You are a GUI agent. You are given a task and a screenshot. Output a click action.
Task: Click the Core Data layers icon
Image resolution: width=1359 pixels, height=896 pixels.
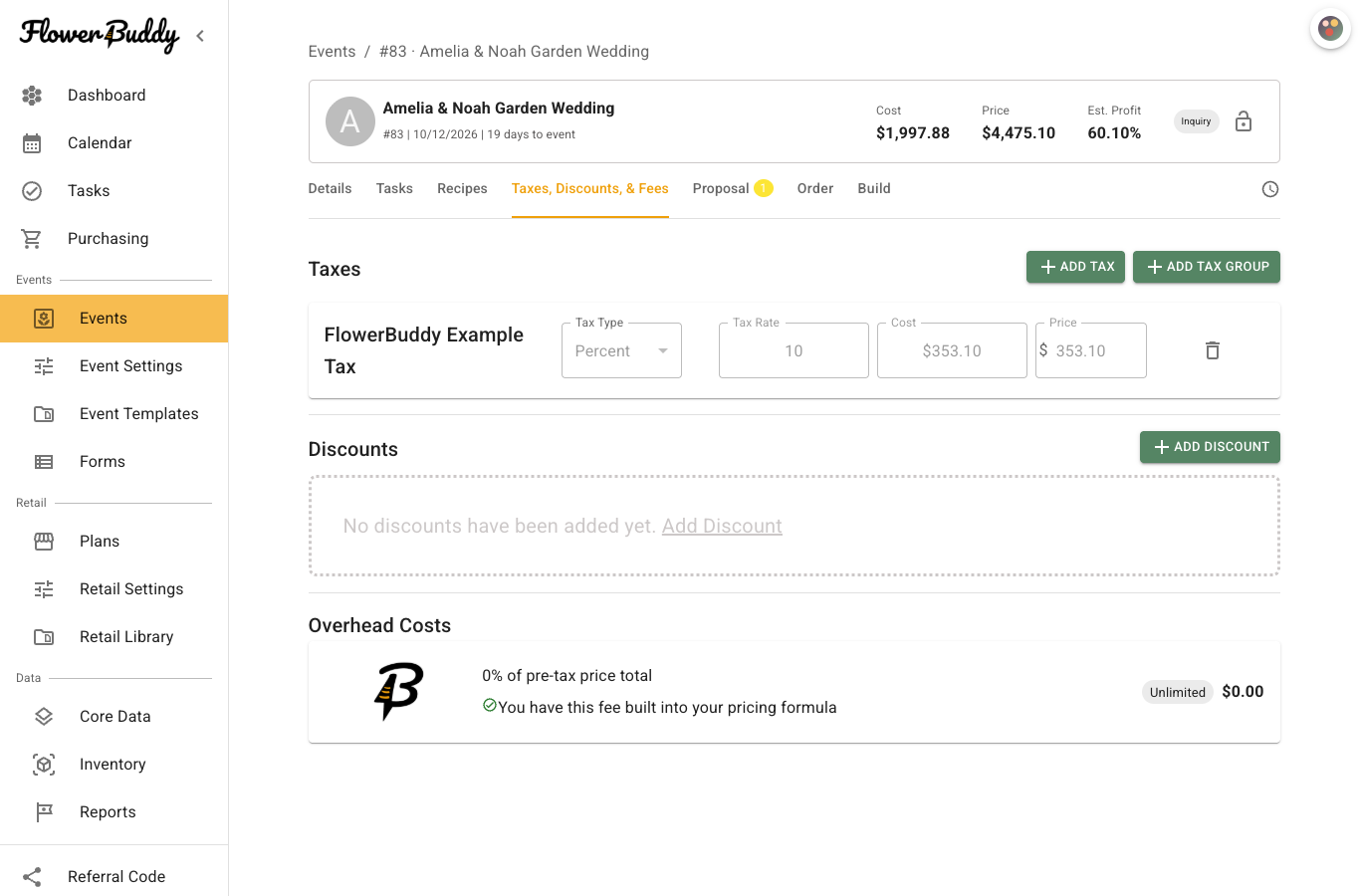tap(44, 717)
